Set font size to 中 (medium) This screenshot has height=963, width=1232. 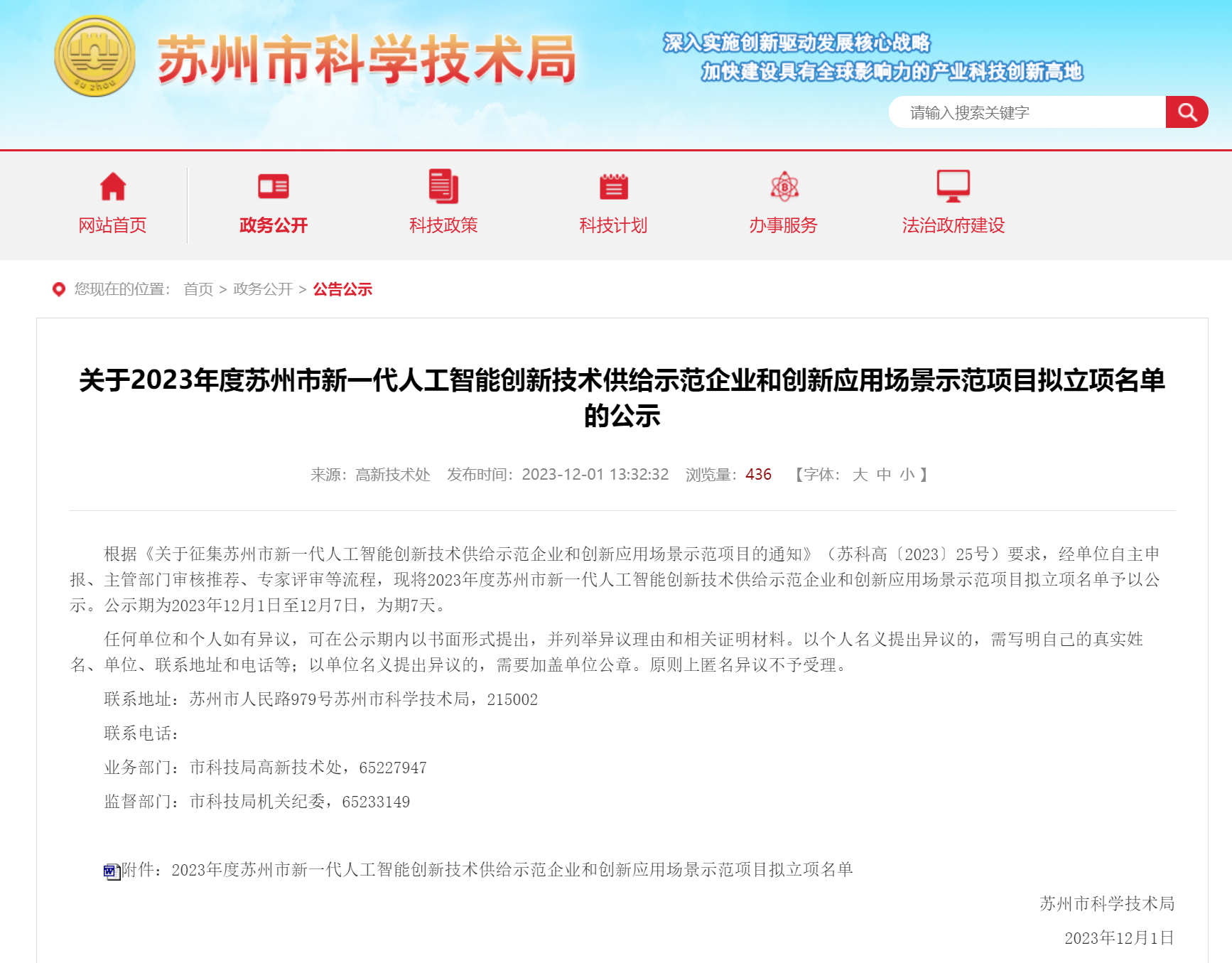(x=883, y=475)
